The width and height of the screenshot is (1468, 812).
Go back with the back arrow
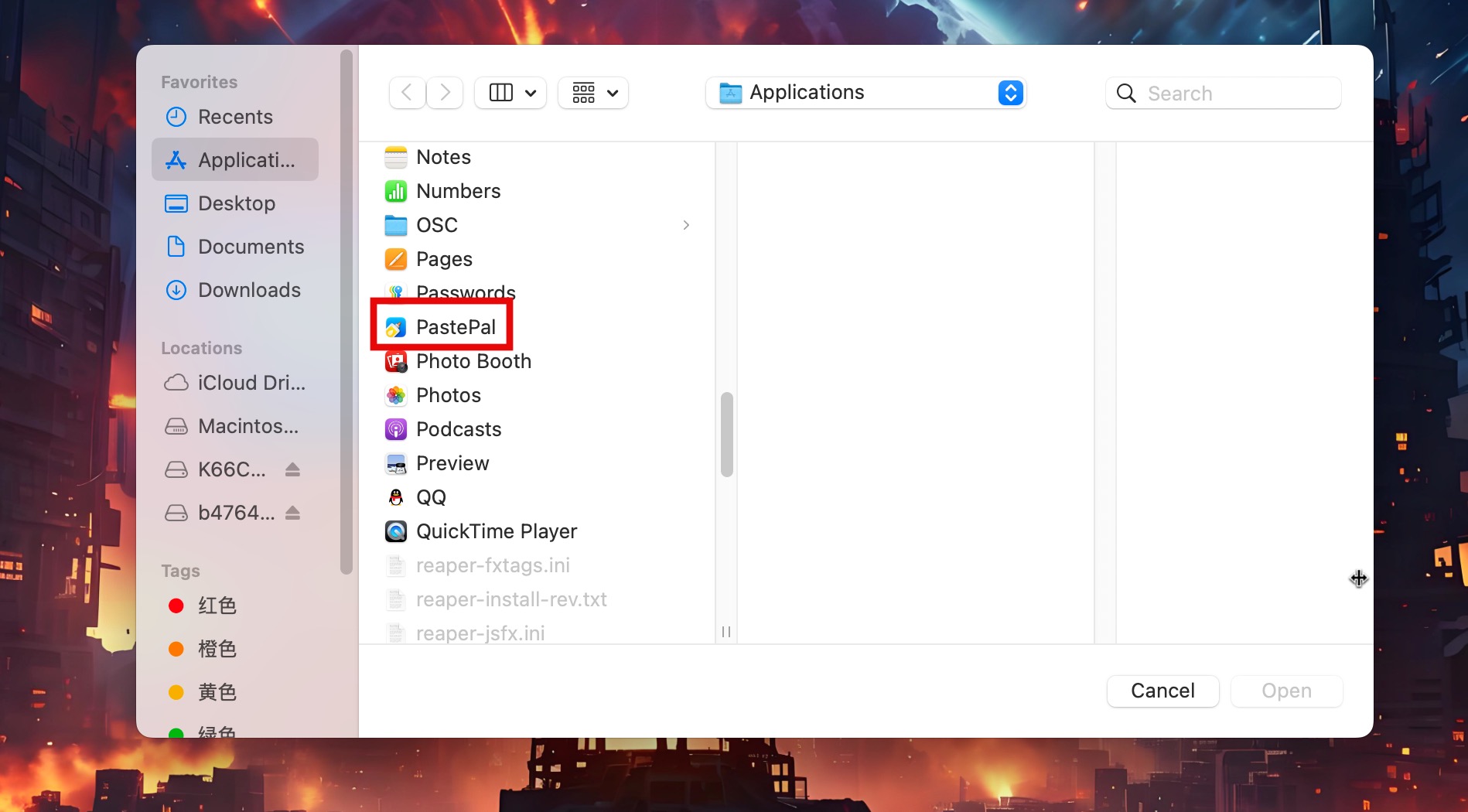pos(407,93)
